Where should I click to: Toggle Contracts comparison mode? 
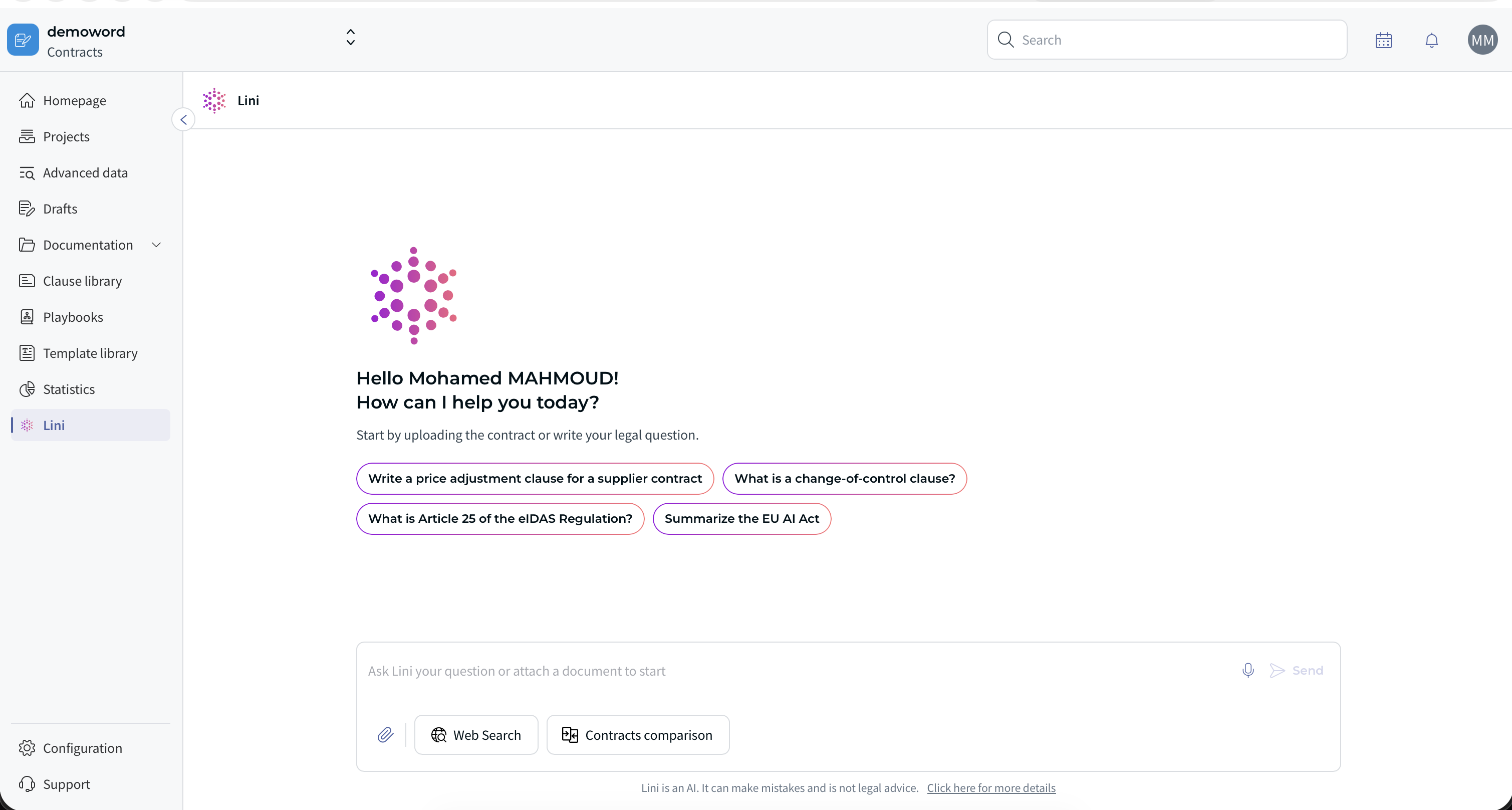tap(637, 734)
